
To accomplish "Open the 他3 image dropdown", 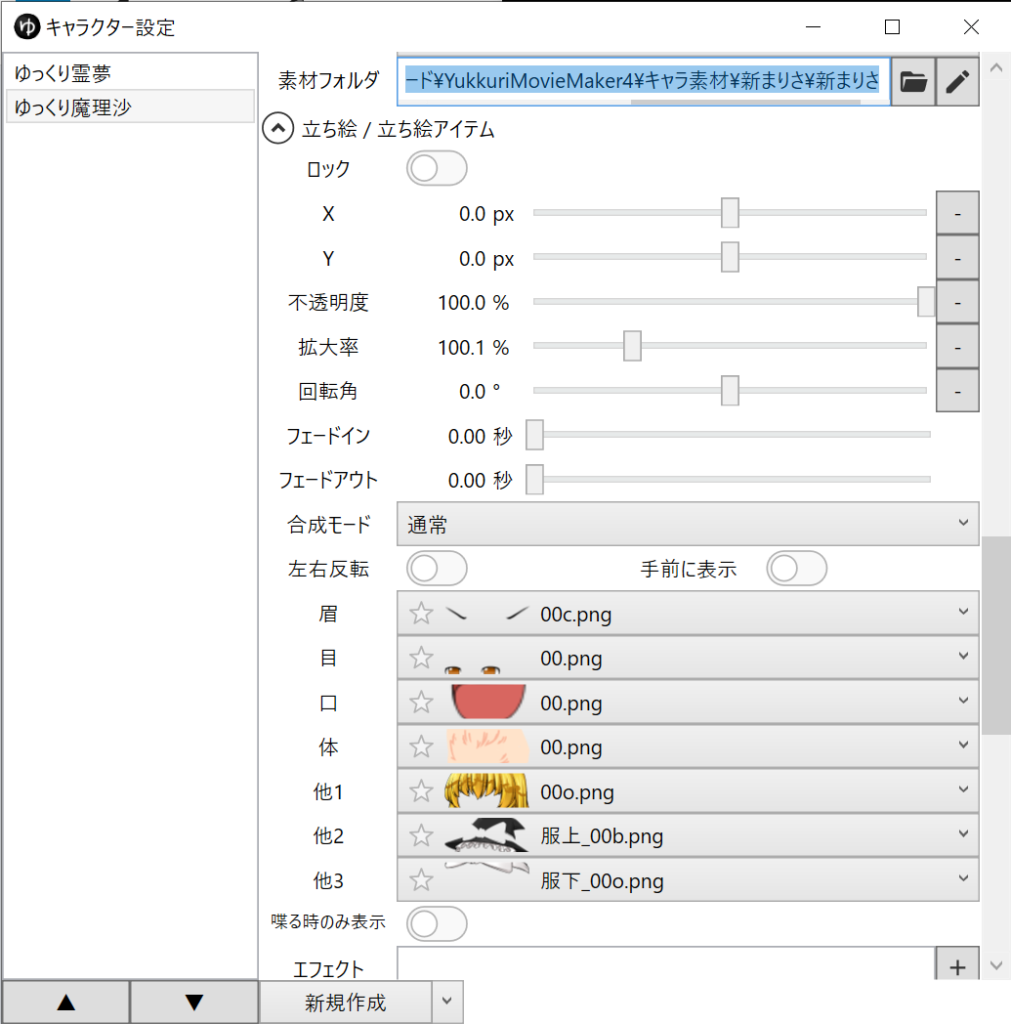I will click(688, 880).
